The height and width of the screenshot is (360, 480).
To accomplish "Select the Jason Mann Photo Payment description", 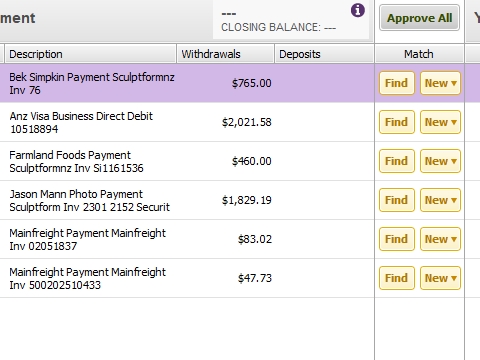I will click(89, 200).
